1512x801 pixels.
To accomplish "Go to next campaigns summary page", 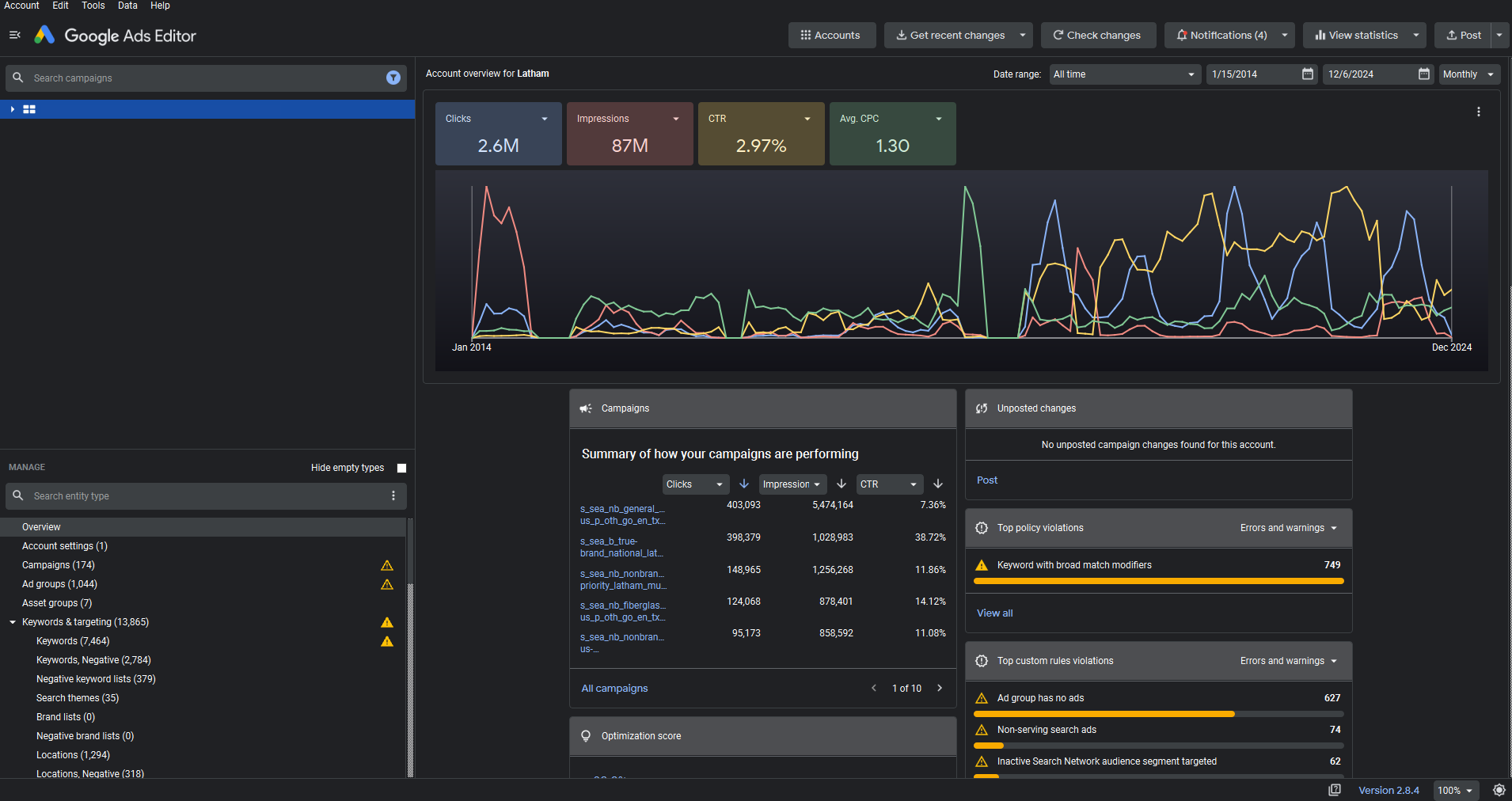I will click(x=940, y=689).
